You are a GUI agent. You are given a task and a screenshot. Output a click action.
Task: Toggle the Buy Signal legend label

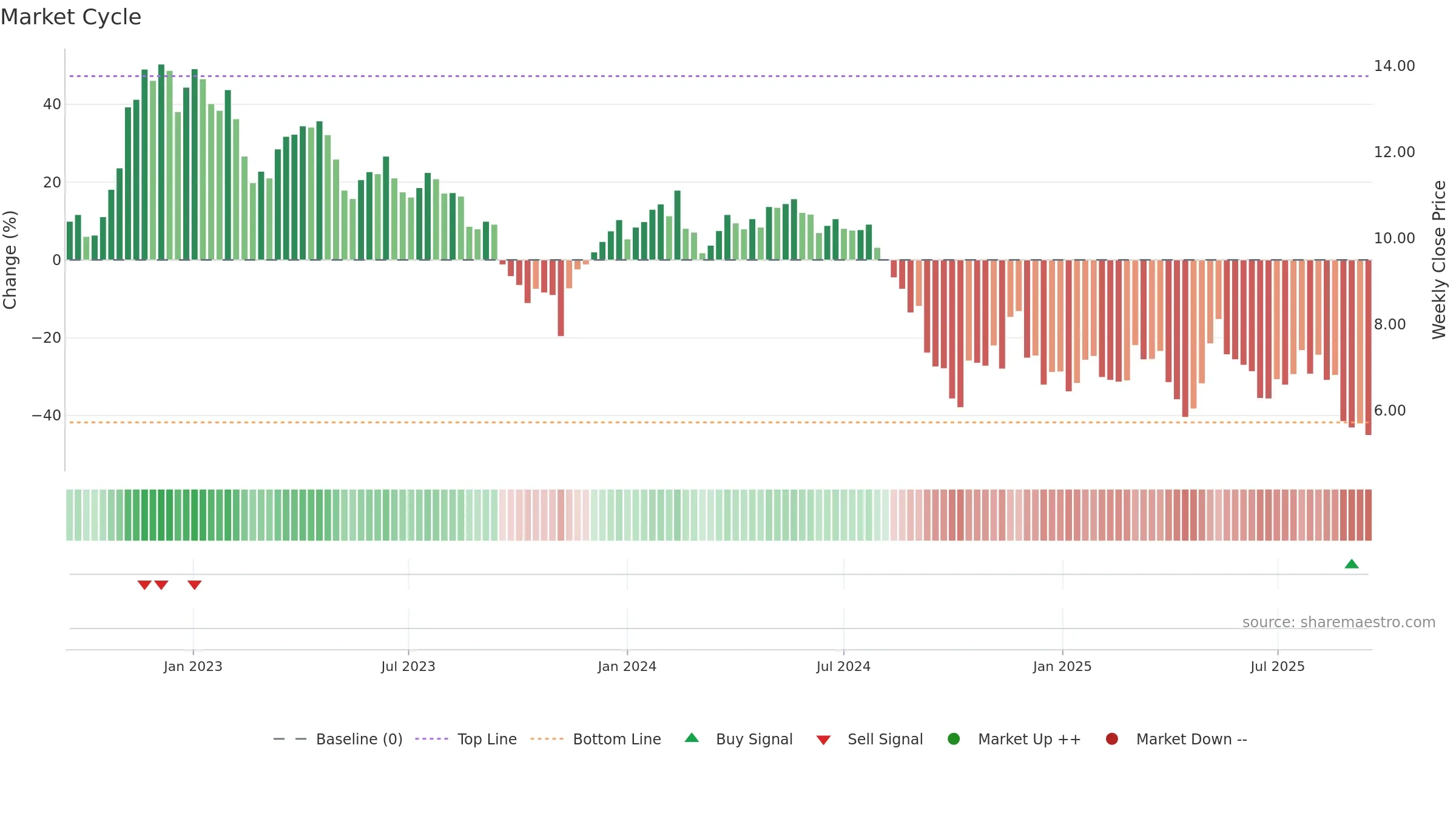click(754, 740)
